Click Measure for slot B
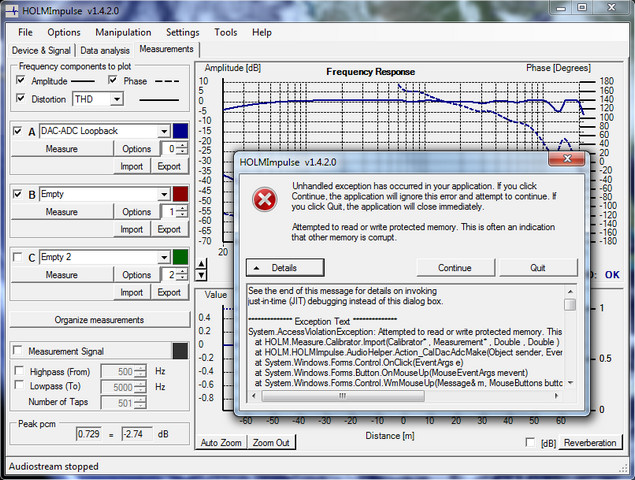 coord(62,212)
